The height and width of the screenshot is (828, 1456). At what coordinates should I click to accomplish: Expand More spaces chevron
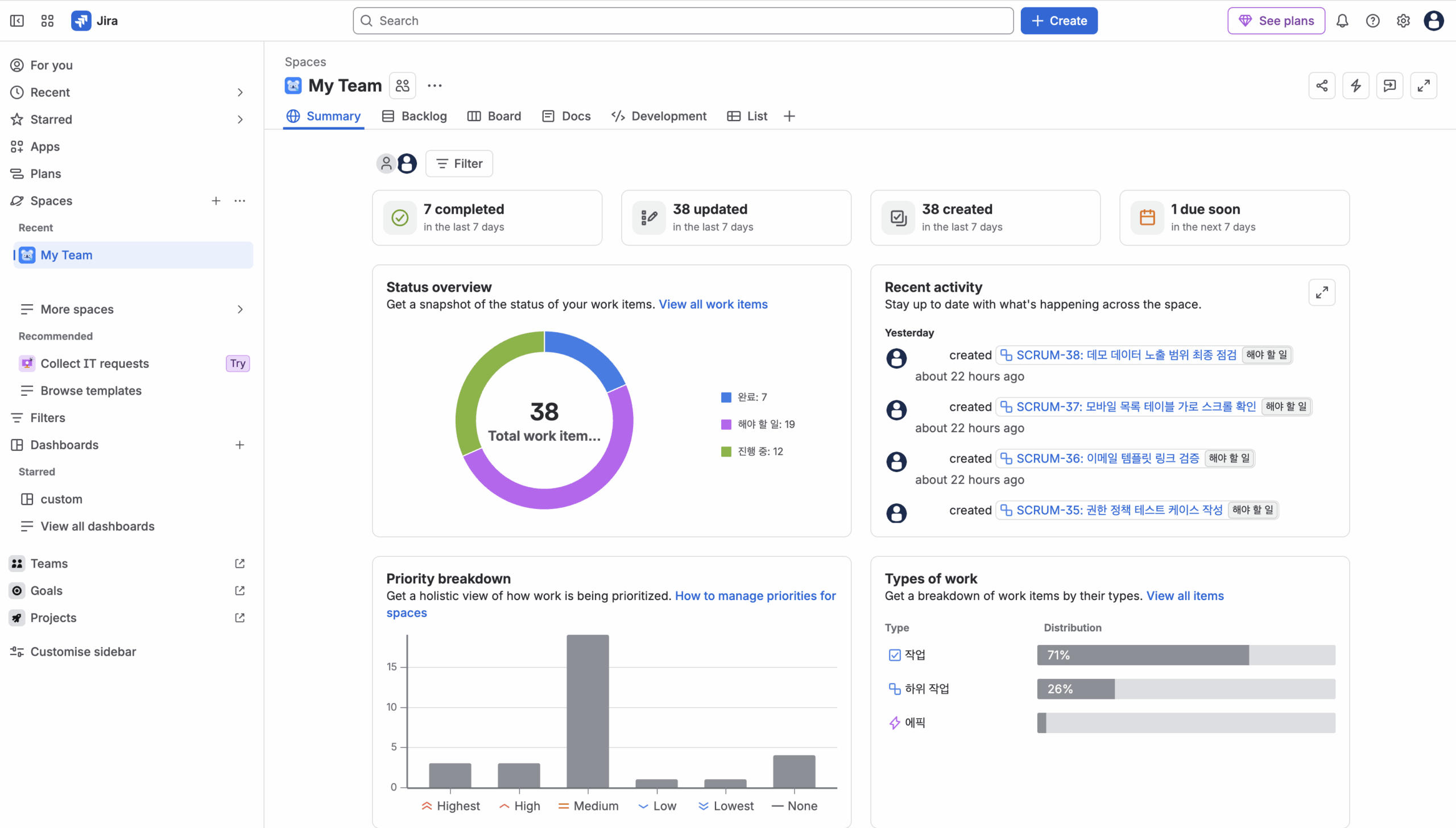(x=240, y=309)
